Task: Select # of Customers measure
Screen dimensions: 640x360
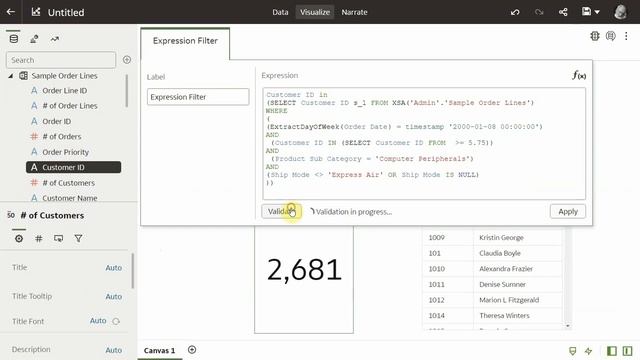Action: click(x=69, y=183)
